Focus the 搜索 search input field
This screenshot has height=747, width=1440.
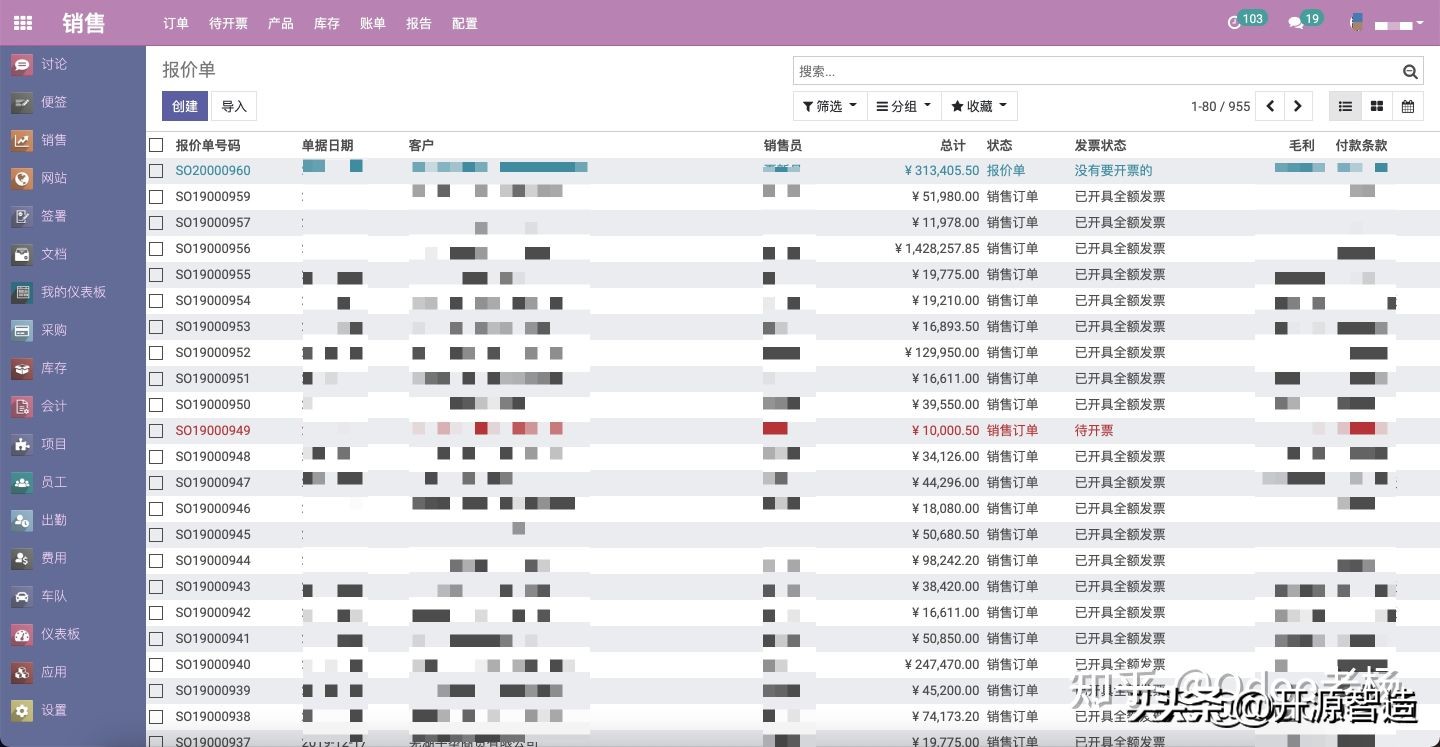pos(1097,71)
